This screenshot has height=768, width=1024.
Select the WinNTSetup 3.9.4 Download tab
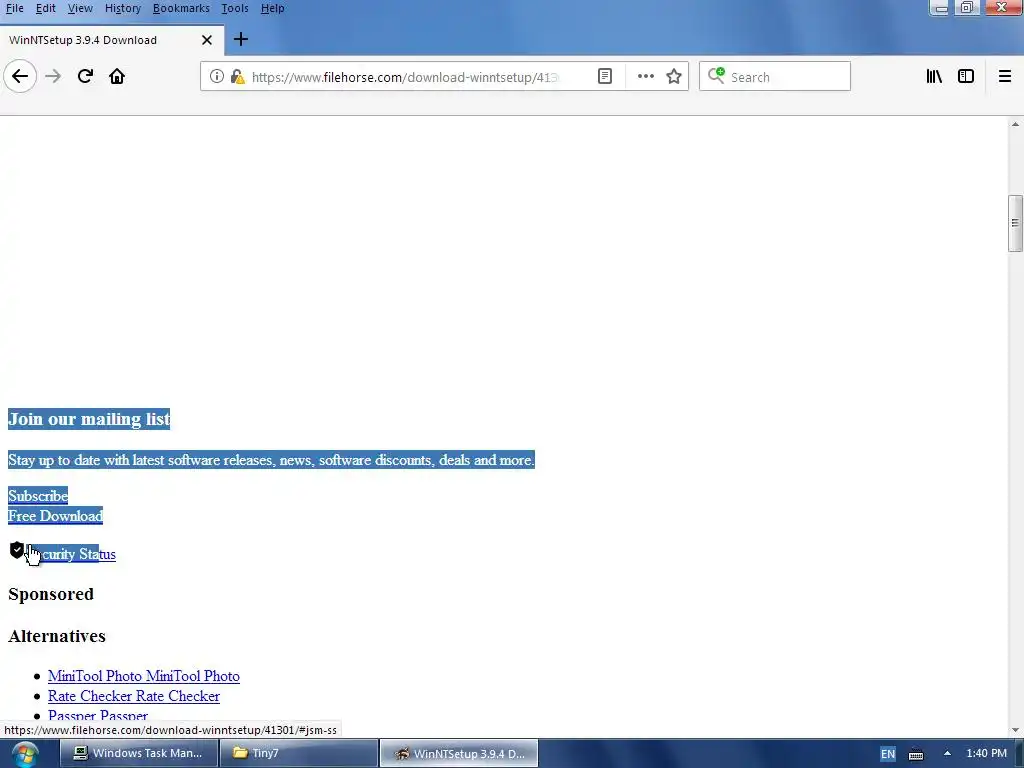(x=112, y=40)
